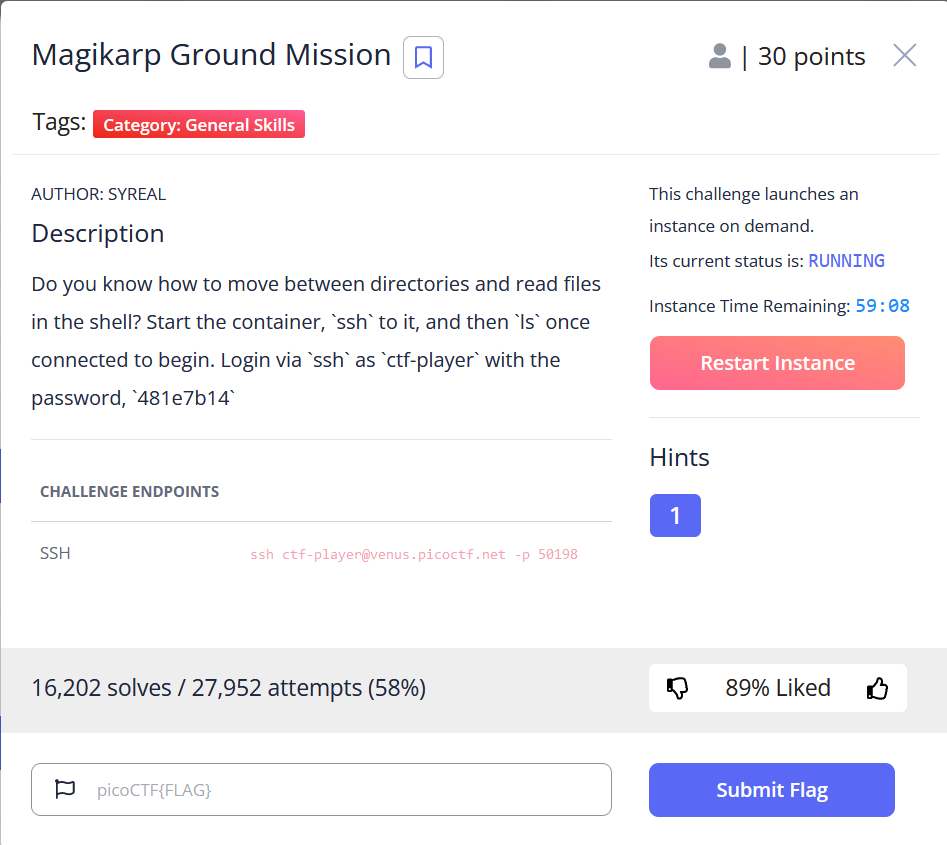Click the 89% Liked rating text
The image size is (947, 845).
(777, 688)
